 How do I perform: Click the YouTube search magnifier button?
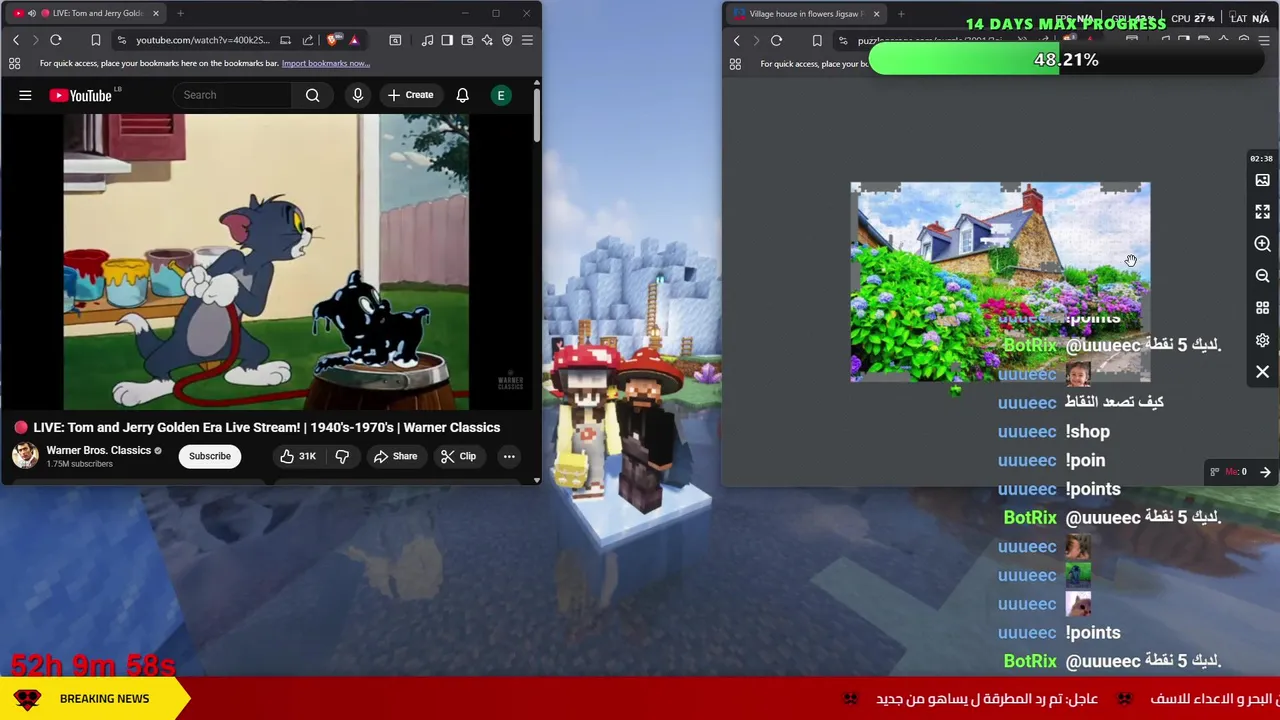click(x=313, y=95)
